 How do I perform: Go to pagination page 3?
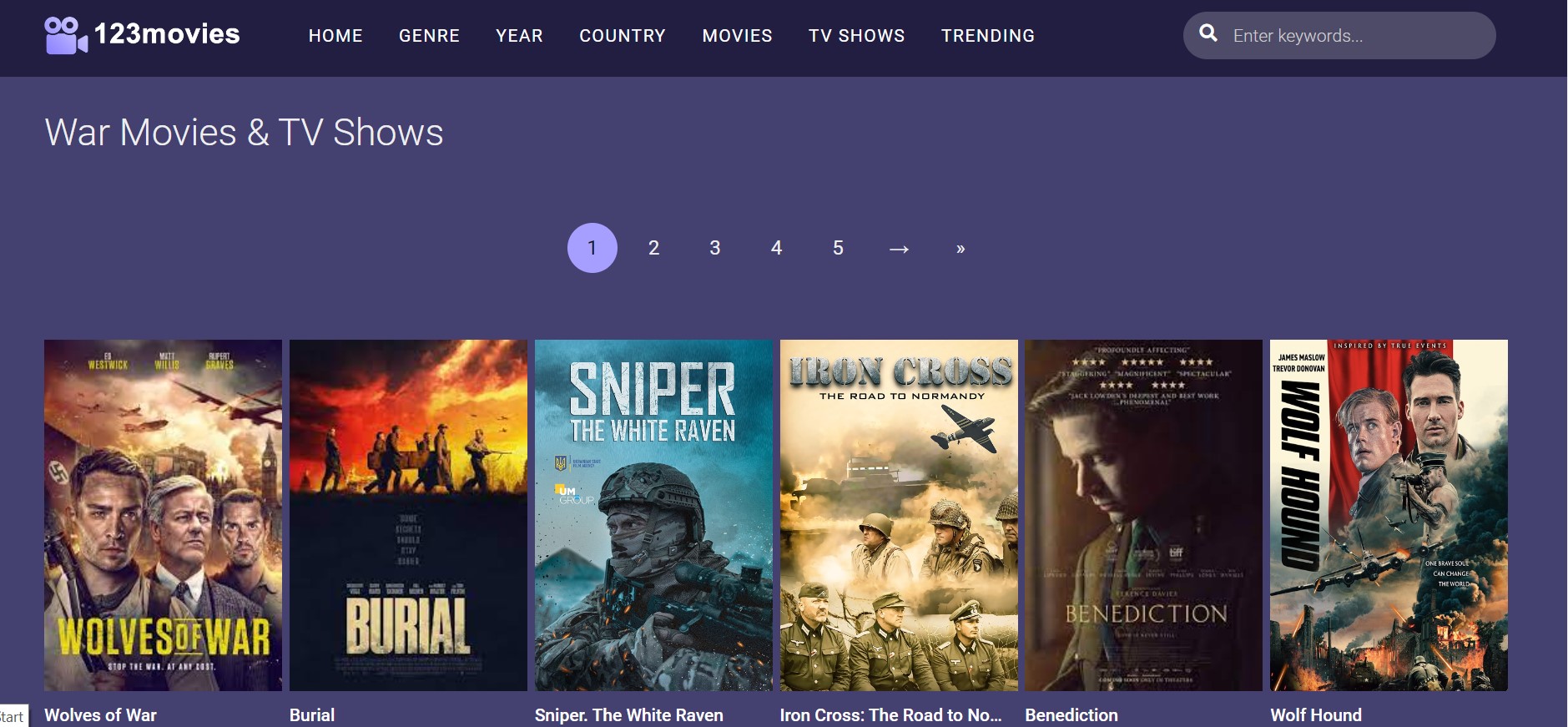(x=715, y=248)
